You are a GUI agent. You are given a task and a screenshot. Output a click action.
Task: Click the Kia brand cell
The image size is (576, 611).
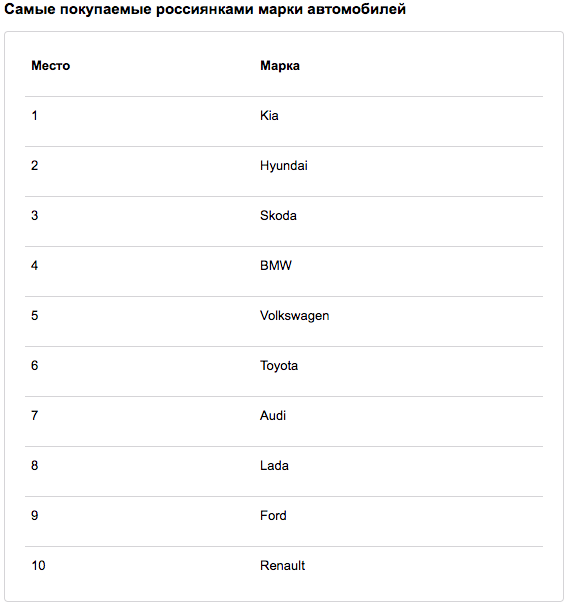coord(269,115)
